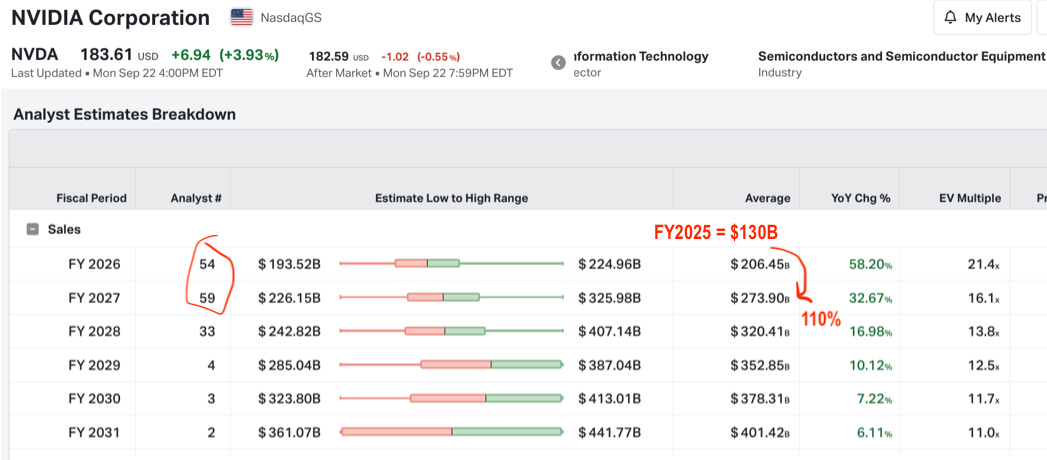Click the Fiscal Period column header
This screenshot has width=1047, height=460.
click(x=91, y=198)
